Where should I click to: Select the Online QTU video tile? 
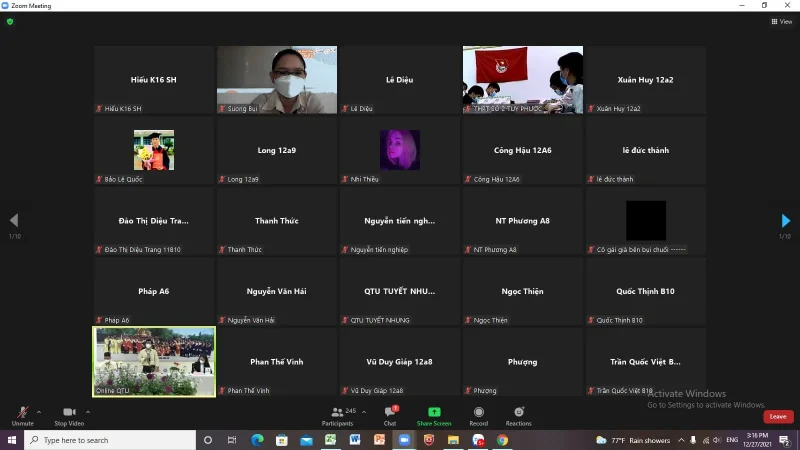click(154, 362)
